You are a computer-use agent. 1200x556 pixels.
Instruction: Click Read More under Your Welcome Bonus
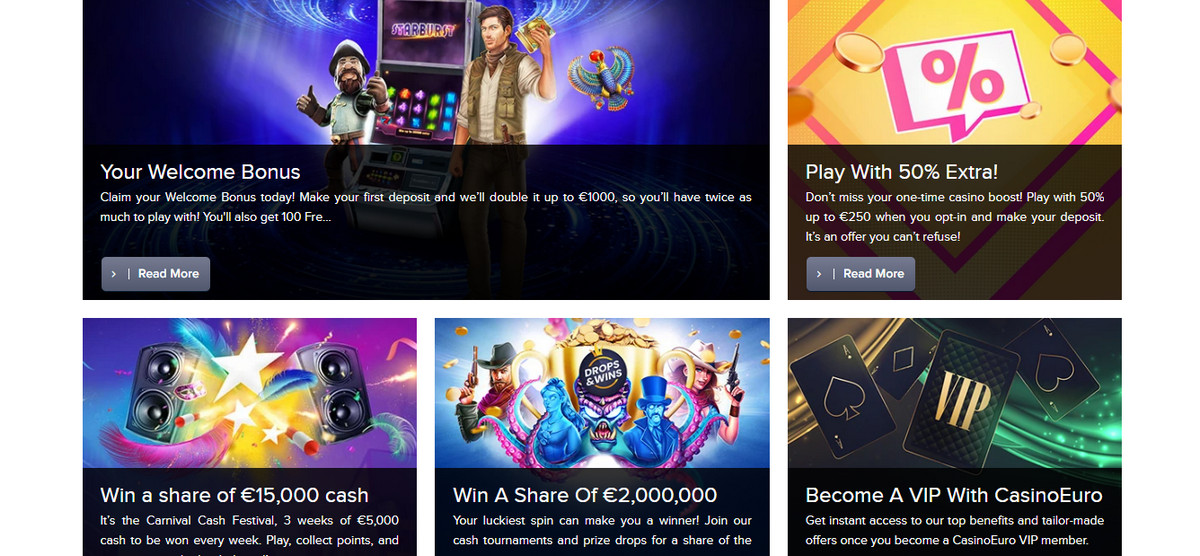click(x=156, y=274)
